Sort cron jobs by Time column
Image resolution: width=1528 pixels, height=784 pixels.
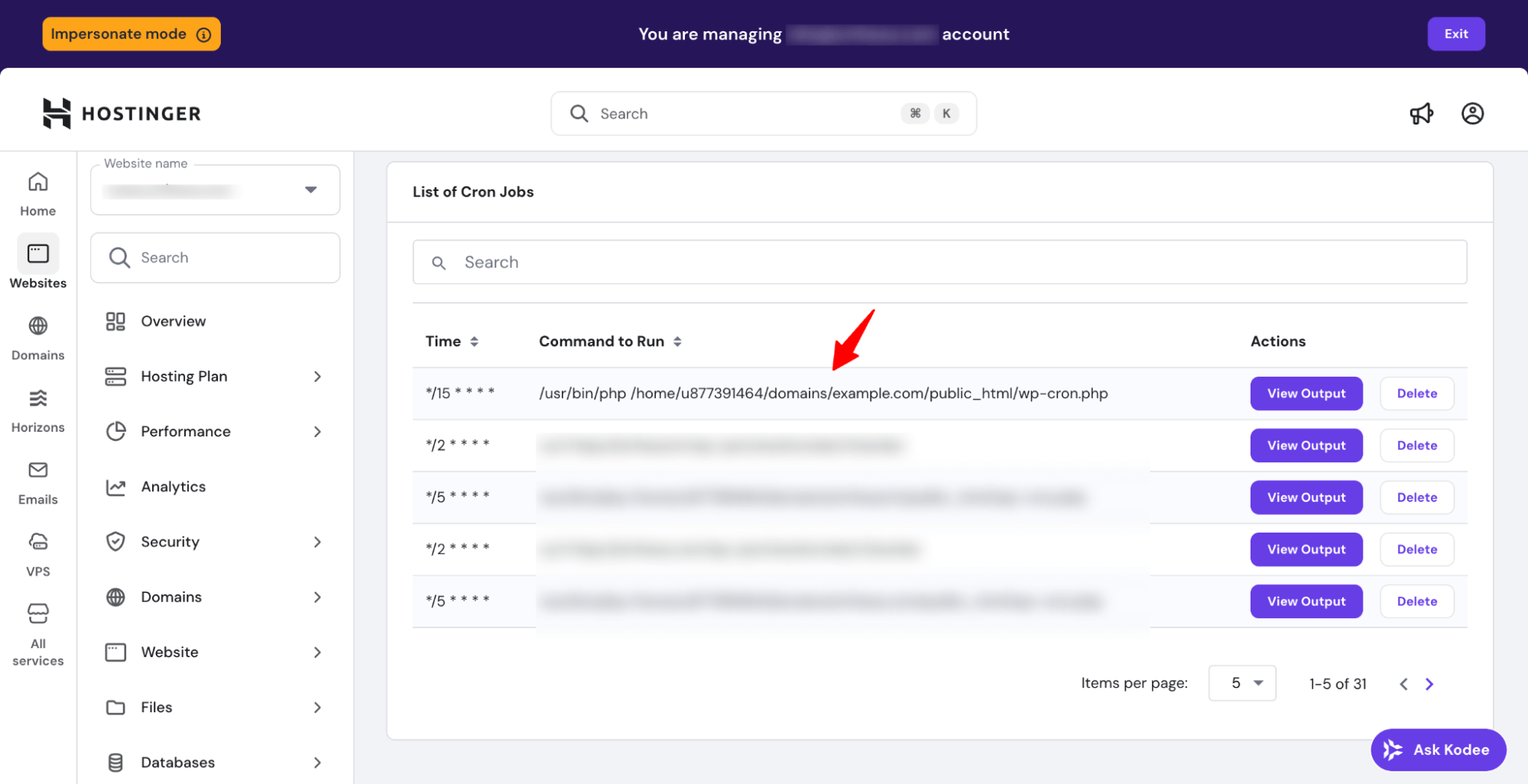(474, 342)
